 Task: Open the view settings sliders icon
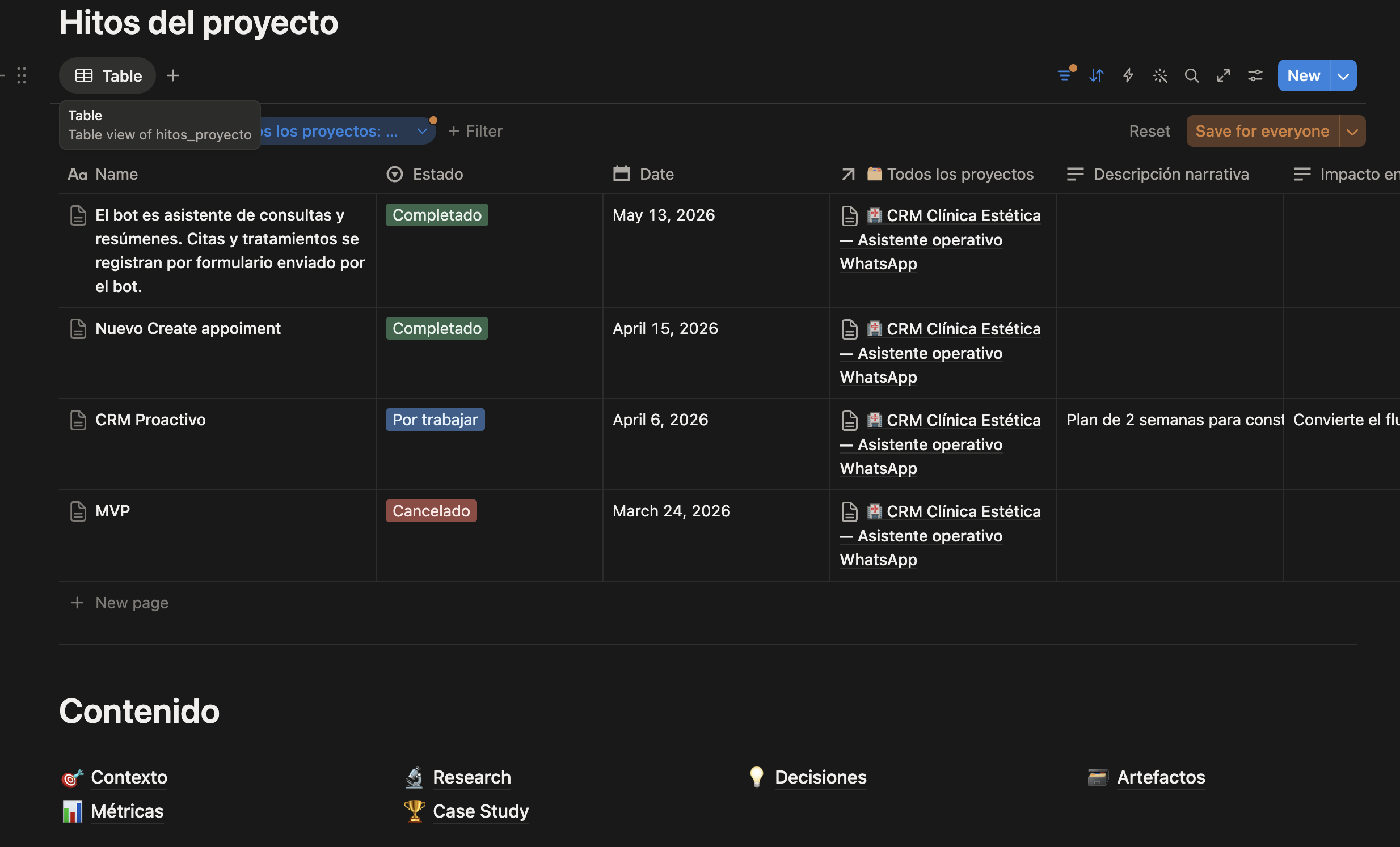tap(1255, 75)
